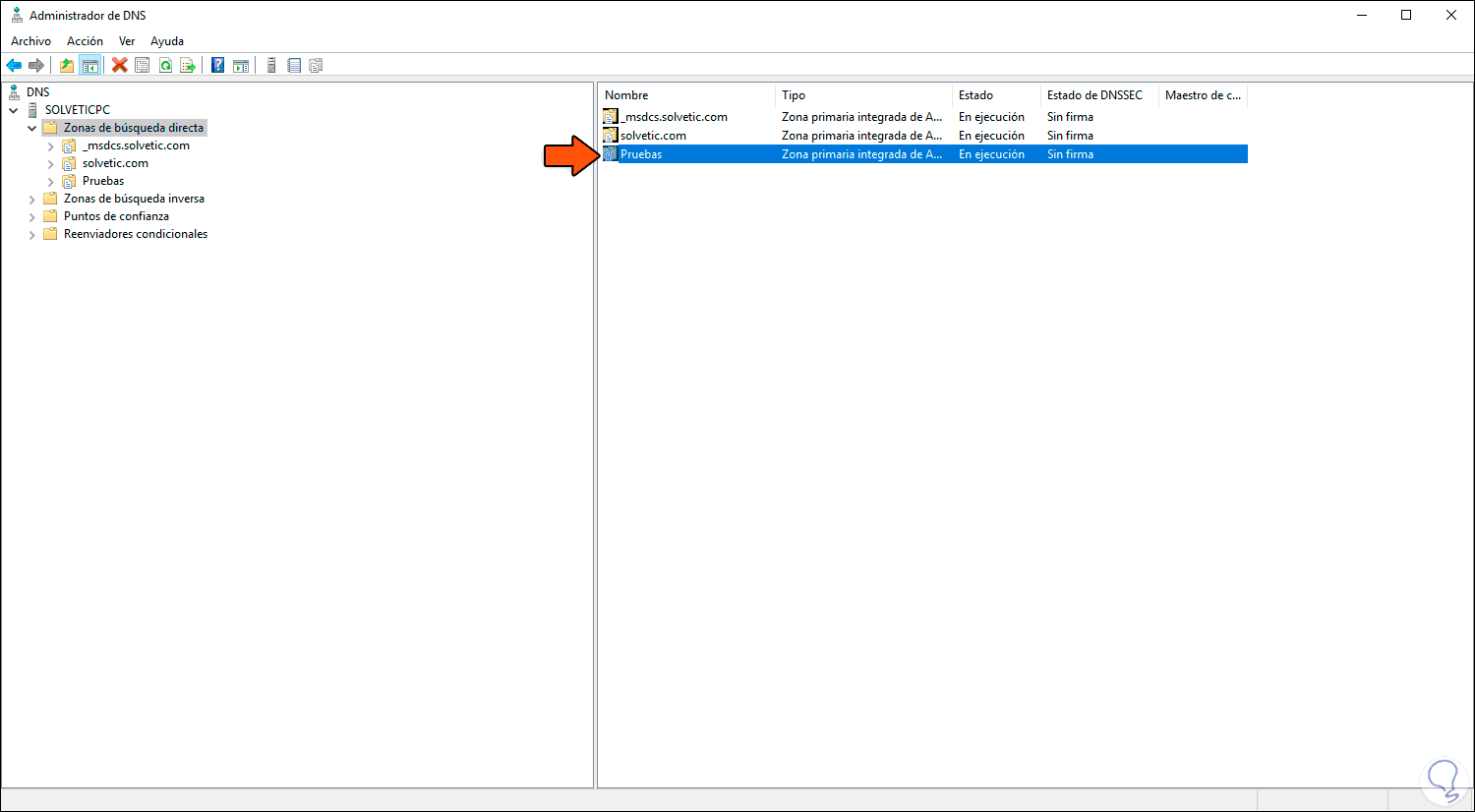The image size is (1475, 812).
Task: Collapse the SOLVETICPC server node
Action: (14, 110)
